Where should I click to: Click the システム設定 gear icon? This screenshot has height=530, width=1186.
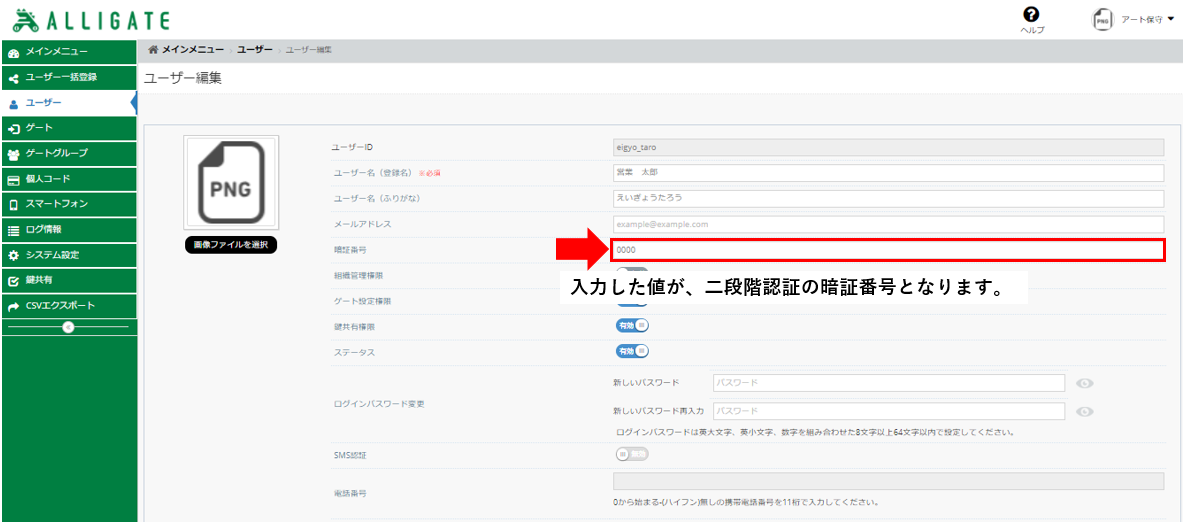tap(13, 256)
